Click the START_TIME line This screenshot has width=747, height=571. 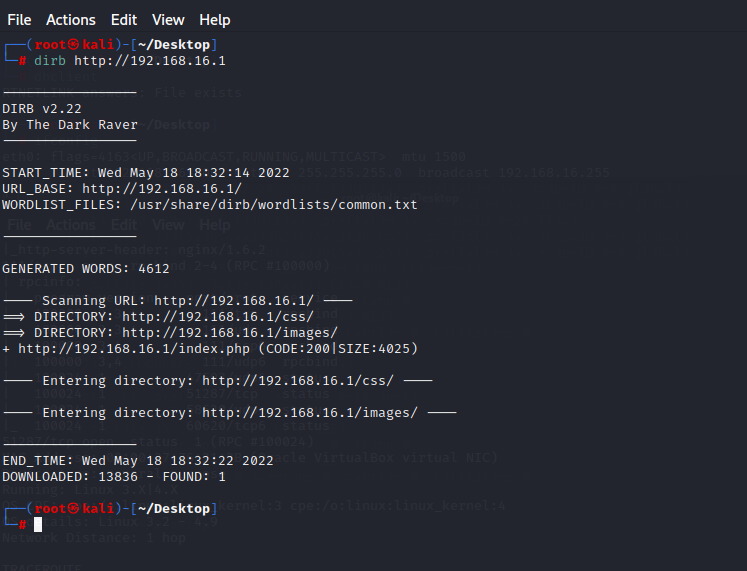pyautogui.click(x=146, y=173)
